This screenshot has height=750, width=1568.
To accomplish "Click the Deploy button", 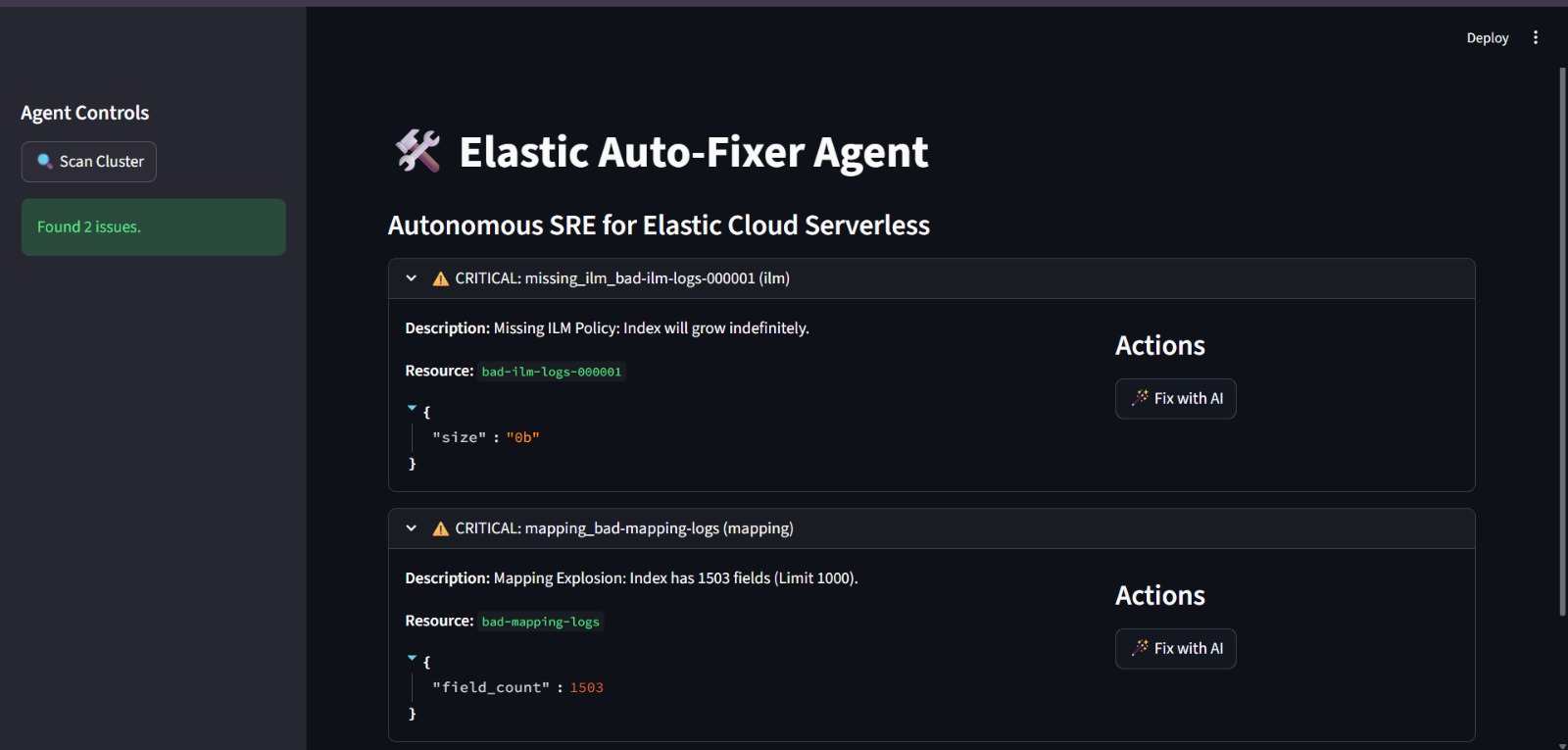I will coord(1488,37).
